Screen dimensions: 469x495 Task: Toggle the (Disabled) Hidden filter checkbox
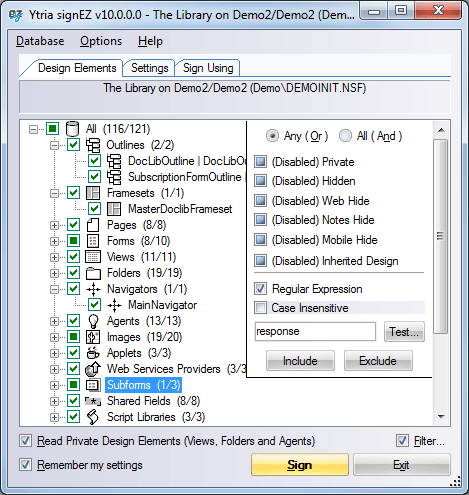260,181
